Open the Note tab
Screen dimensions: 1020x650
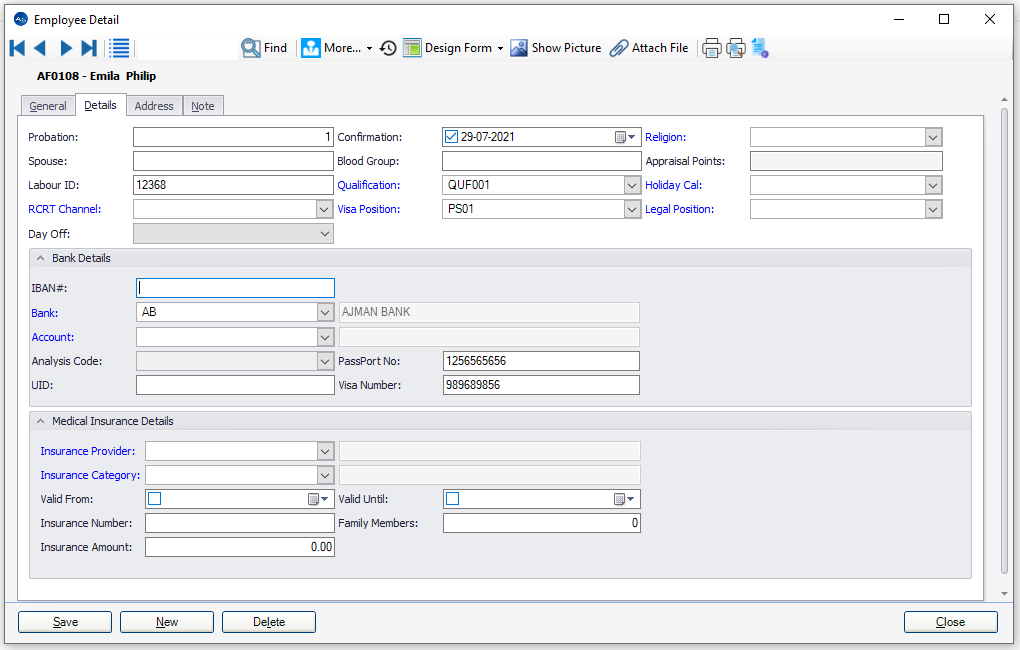(203, 105)
